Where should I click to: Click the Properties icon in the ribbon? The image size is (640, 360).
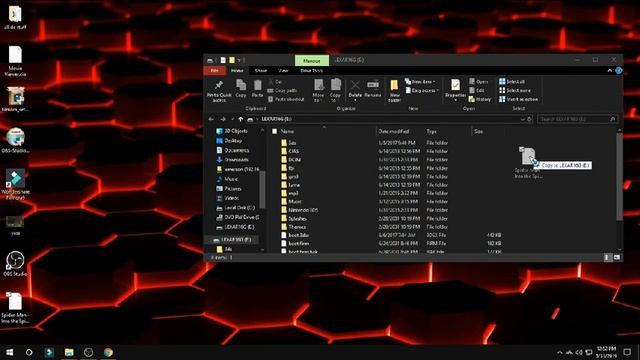pos(456,89)
